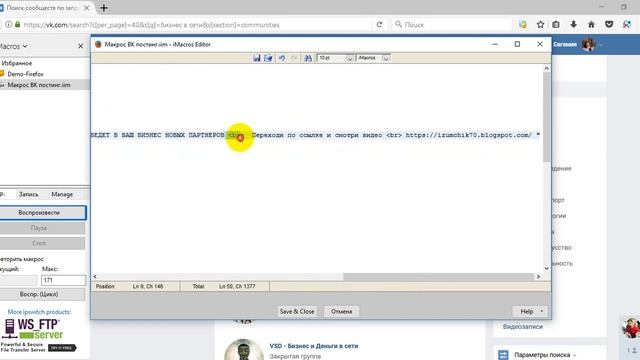Screen dimensions: 640x360
Task: Click the Firefox Home icon
Action: click(591, 24)
